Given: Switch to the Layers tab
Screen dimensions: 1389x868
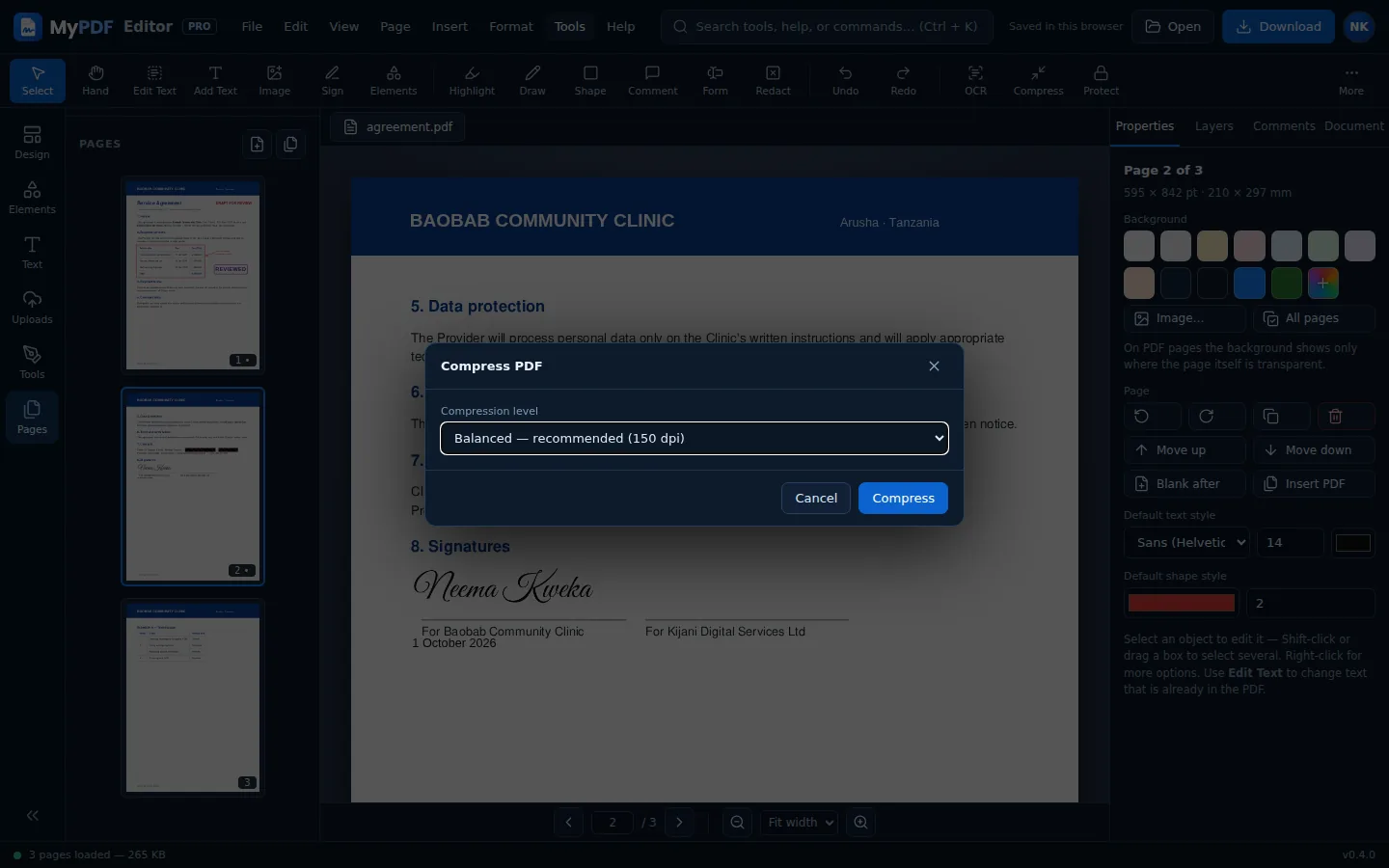Looking at the screenshot, I should 1213,126.
